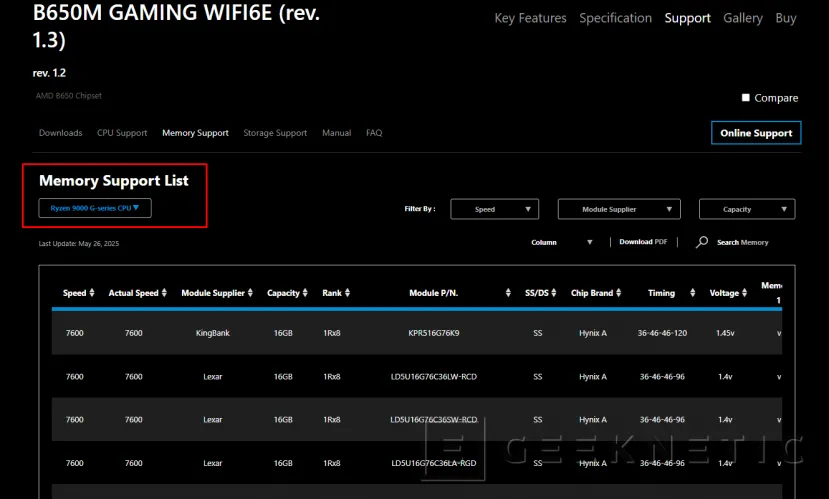This screenshot has width=829, height=499.
Task: Open the Gallery section
Action: (x=743, y=18)
